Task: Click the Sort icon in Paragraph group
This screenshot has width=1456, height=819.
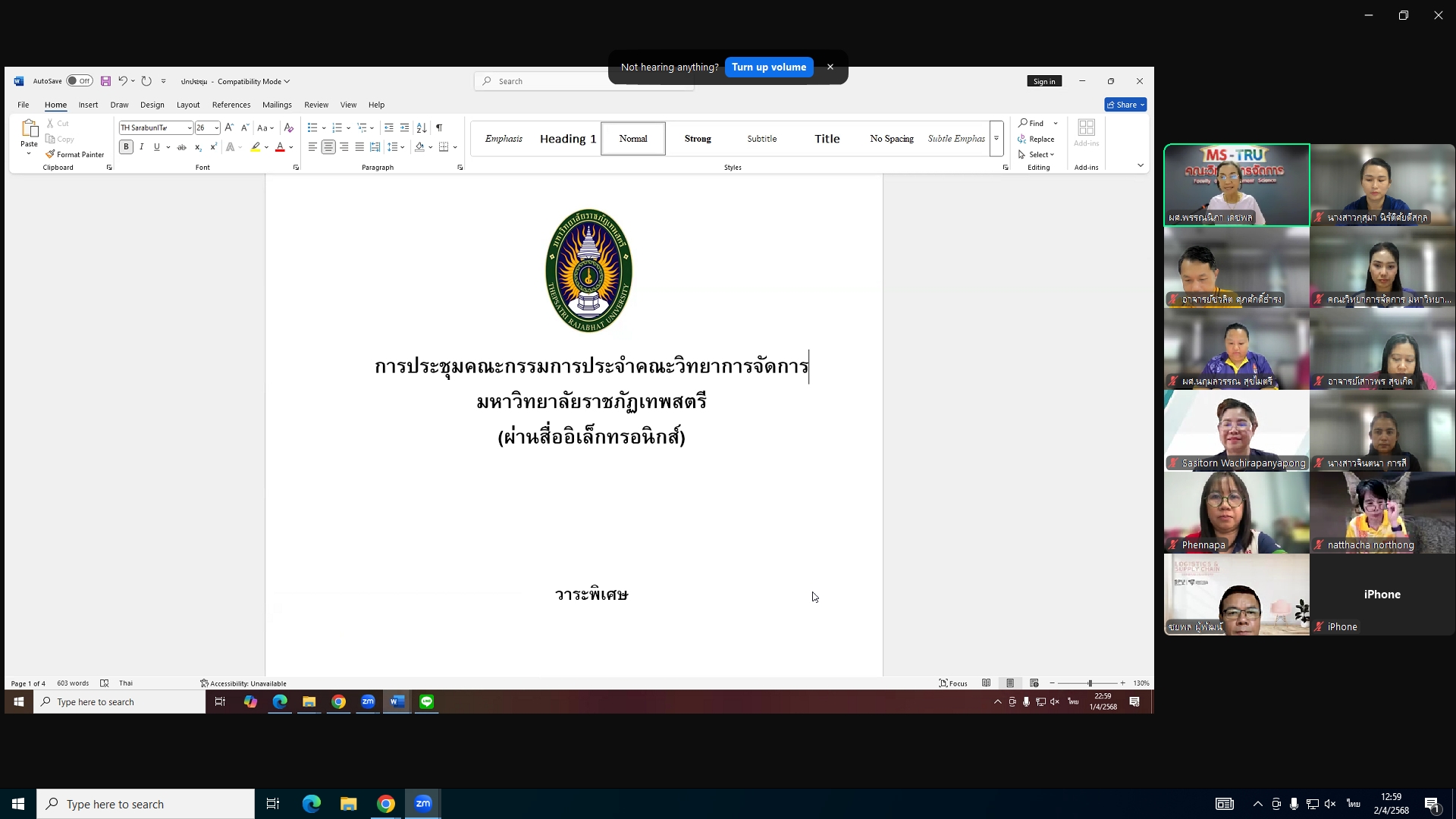Action: 422,127
